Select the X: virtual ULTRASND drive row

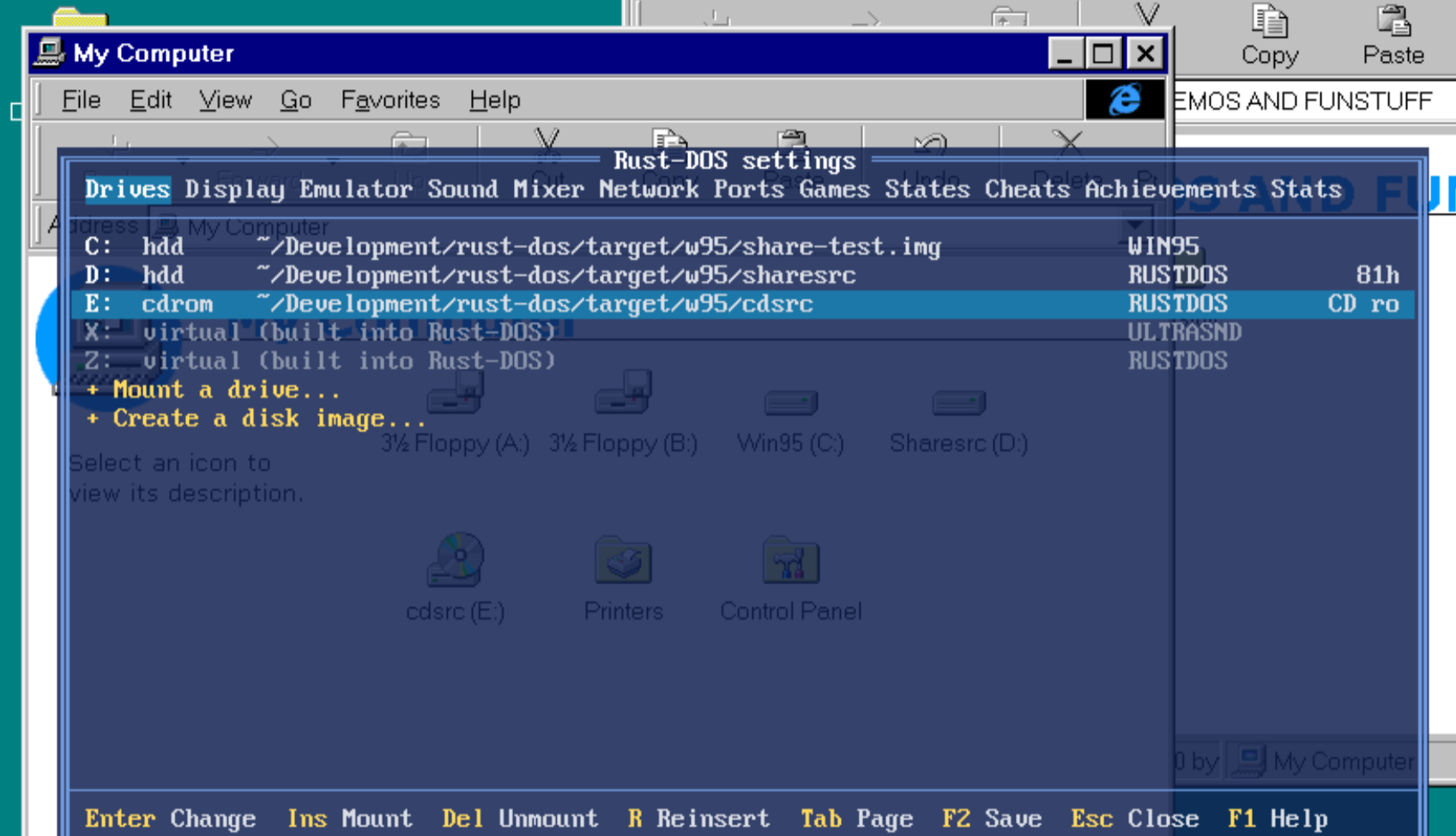[x=742, y=333]
